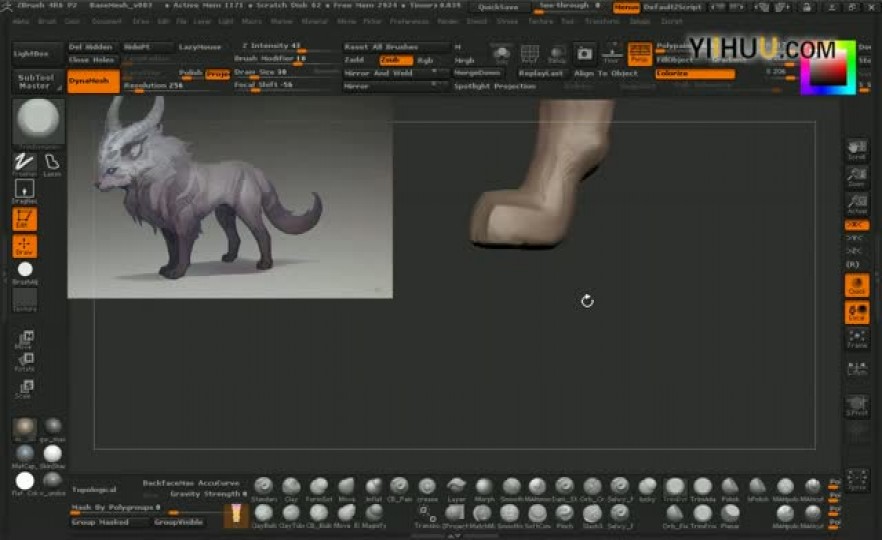Toggle Floor grid display

coord(611,53)
